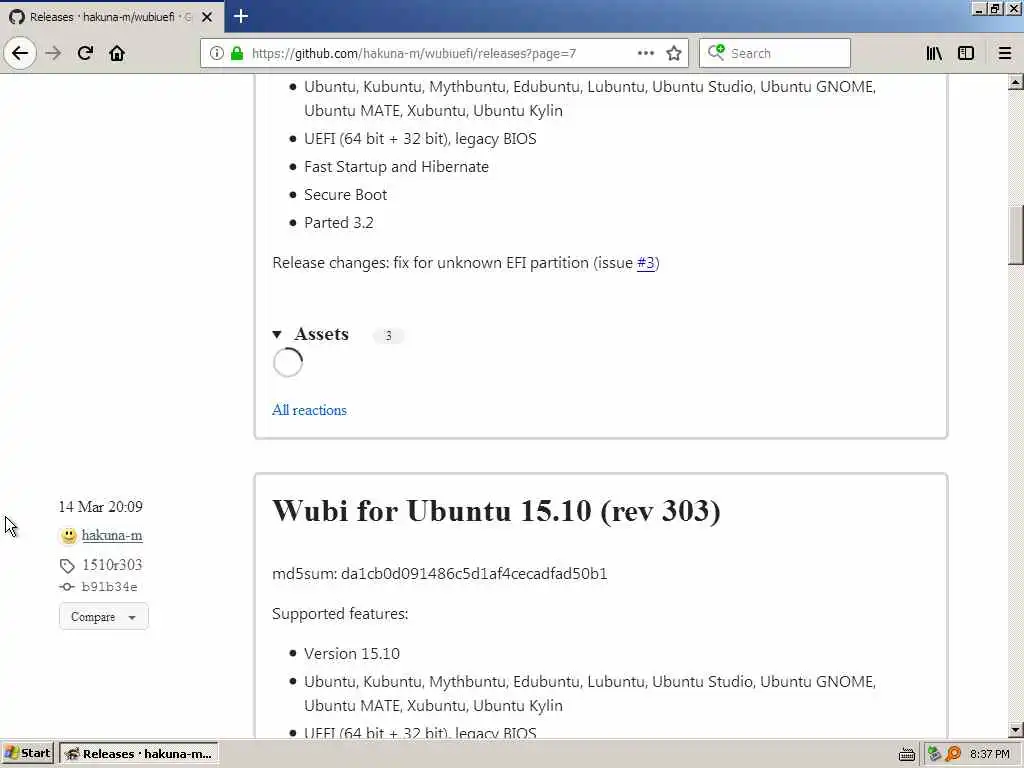This screenshot has width=1024, height=768.
Task: Click the forward navigation arrow
Action: (53, 53)
